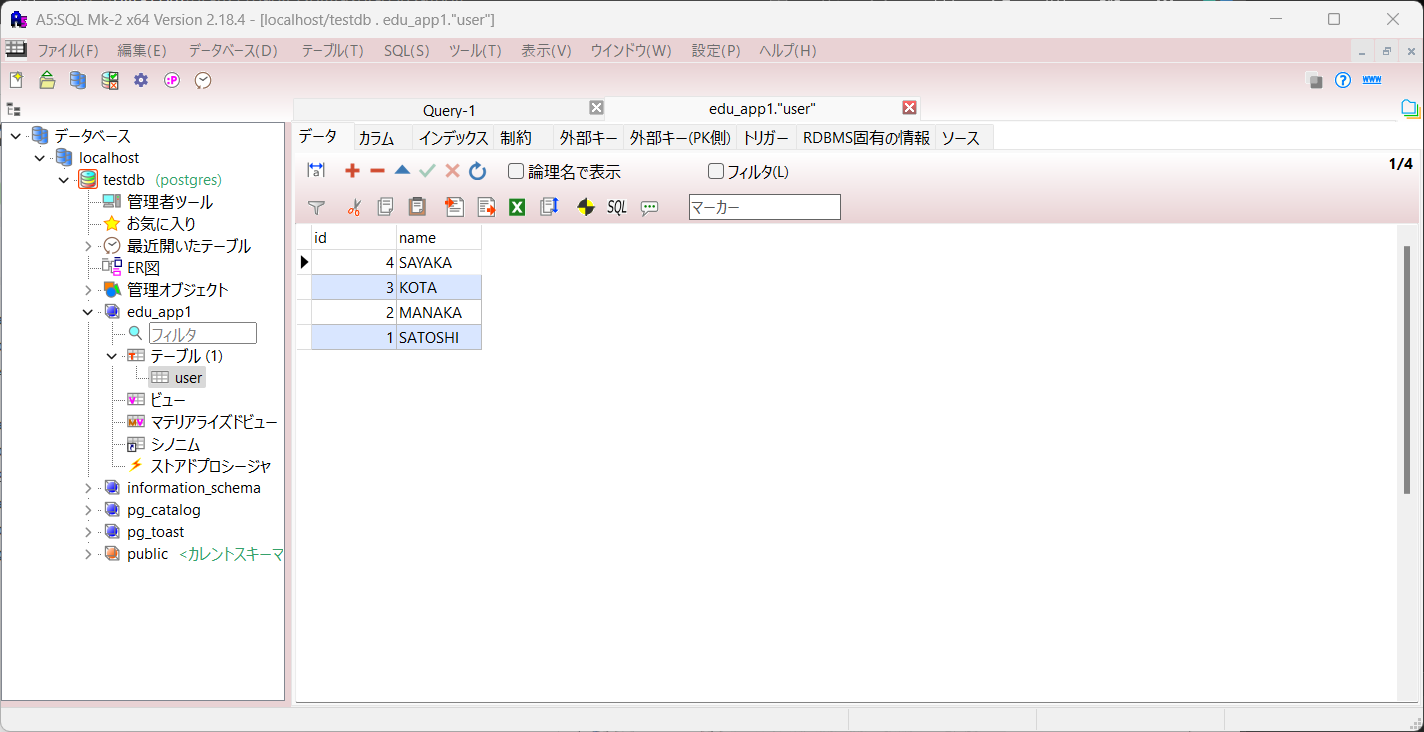The width and height of the screenshot is (1424, 732).
Task: Click the yellow-black circular marker icon
Action: click(586, 207)
